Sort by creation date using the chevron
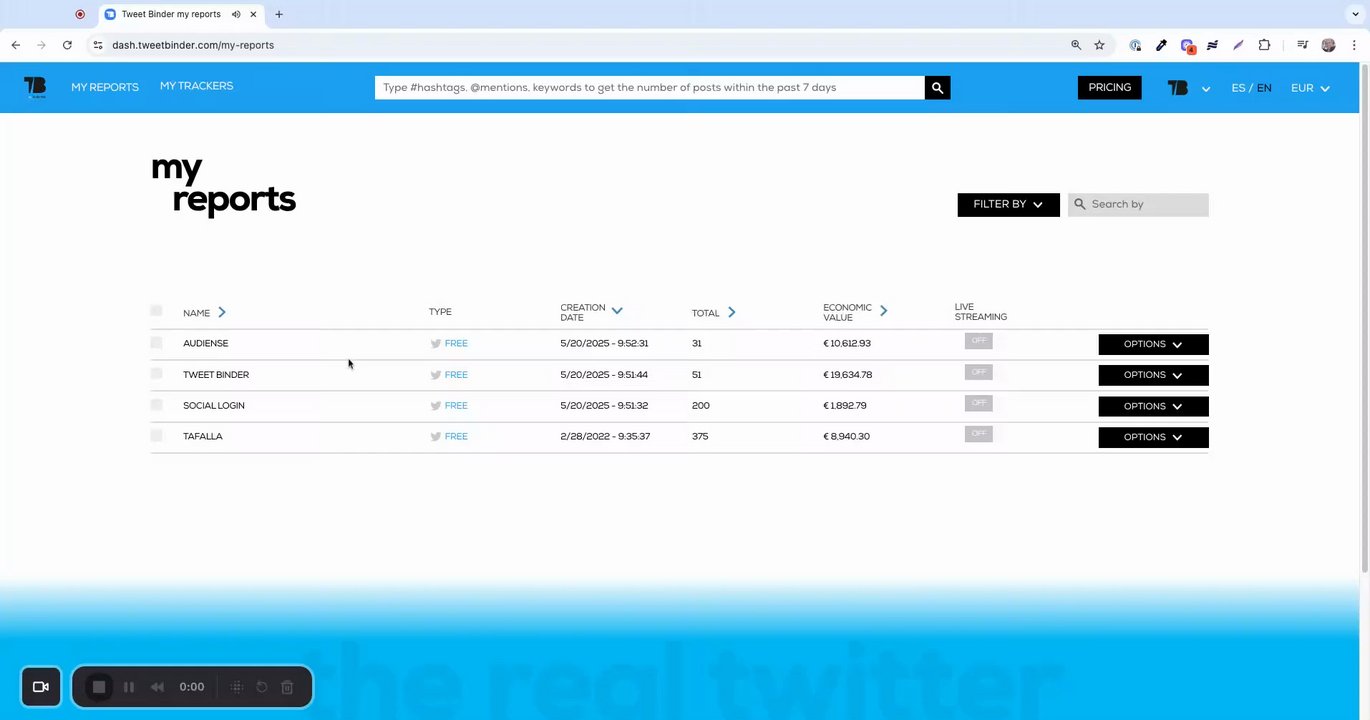The image size is (1370, 720). (617, 311)
